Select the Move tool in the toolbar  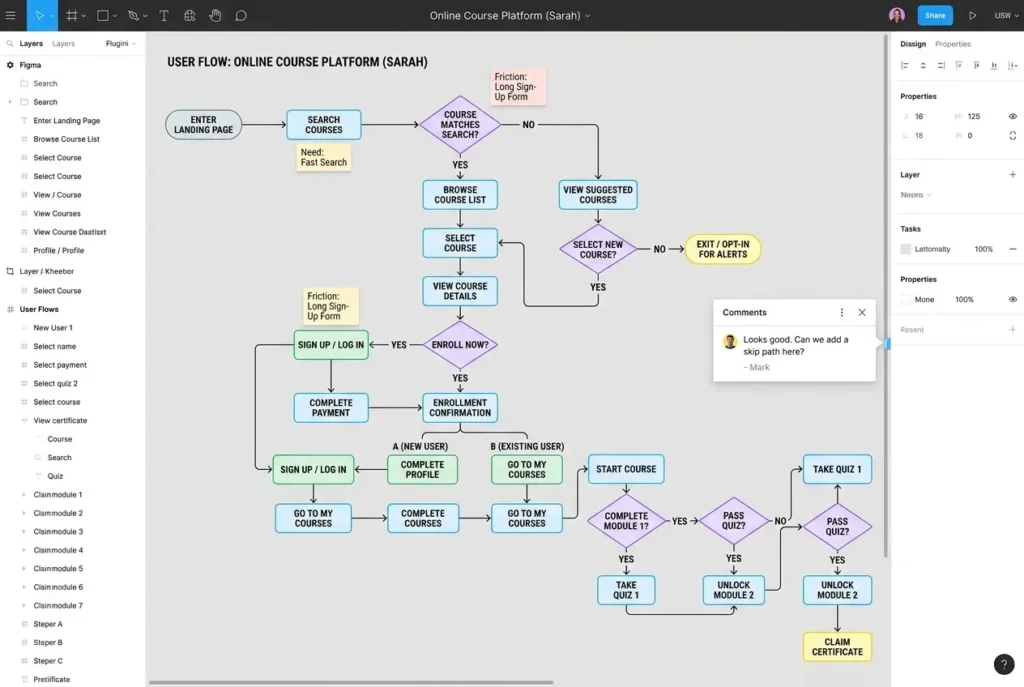41,15
